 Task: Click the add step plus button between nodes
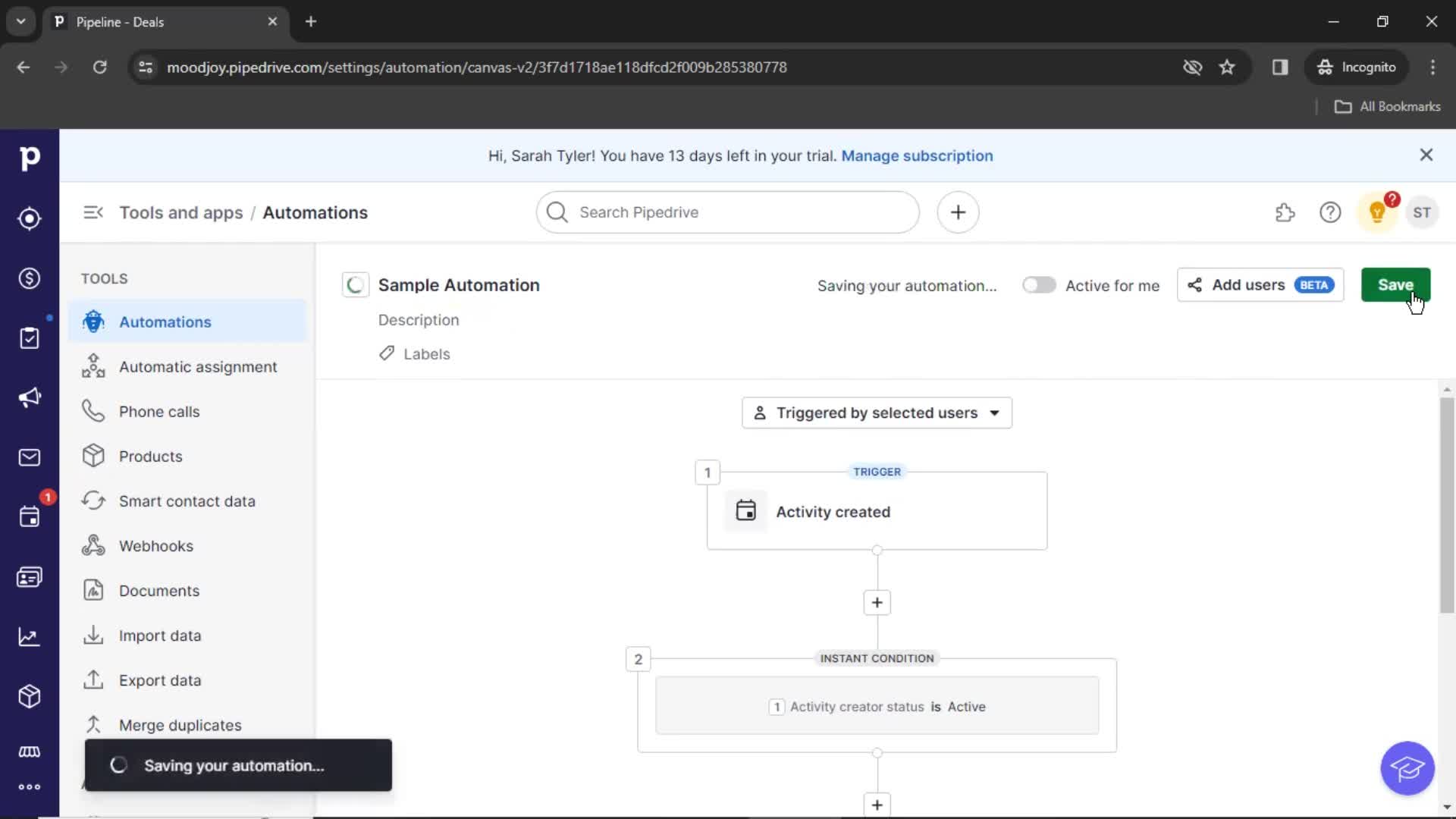click(x=877, y=601)
